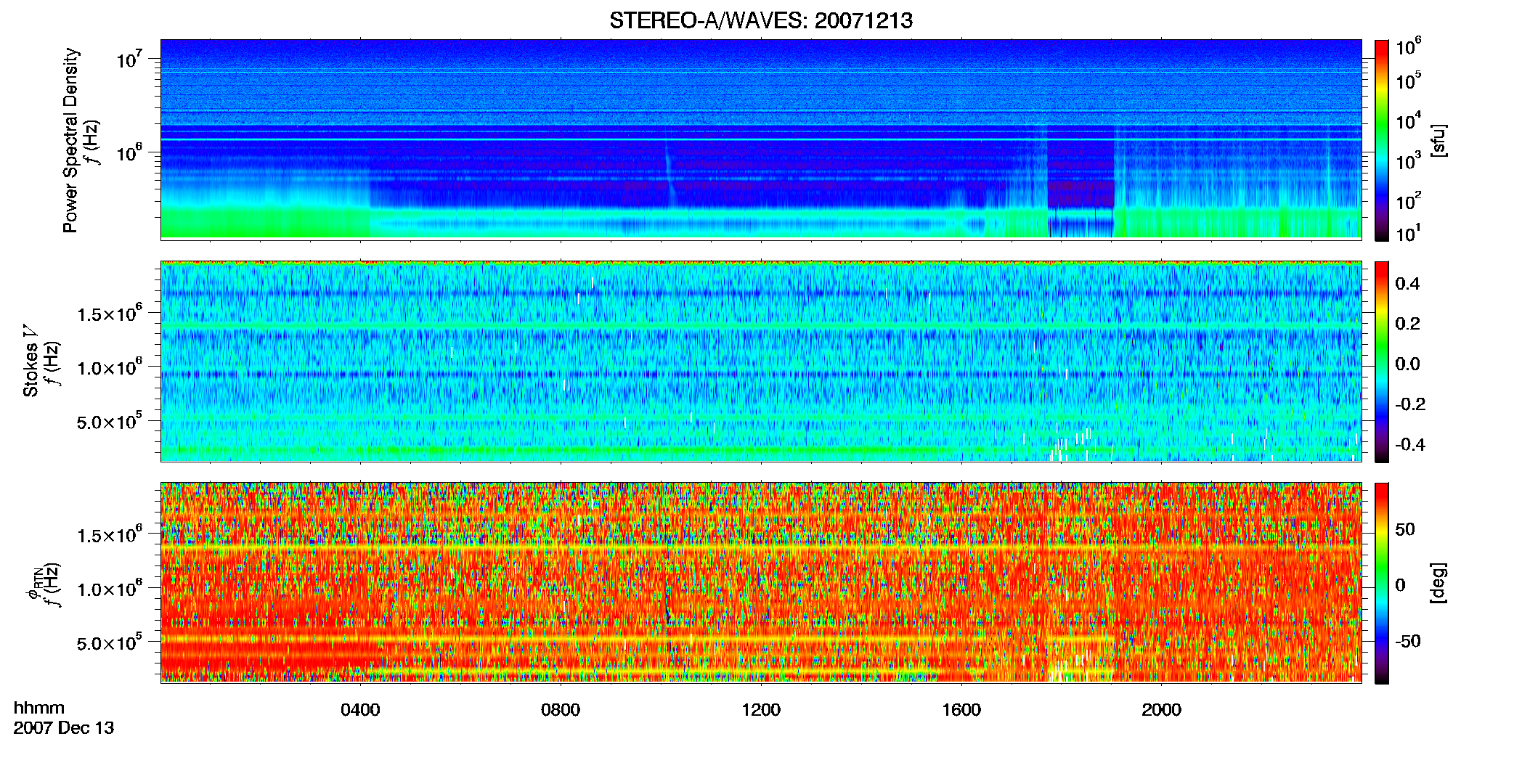Click the 10^1 value on sfu colorbar
This screenshot has height=784, width=1522.
tap(1408, 232)
